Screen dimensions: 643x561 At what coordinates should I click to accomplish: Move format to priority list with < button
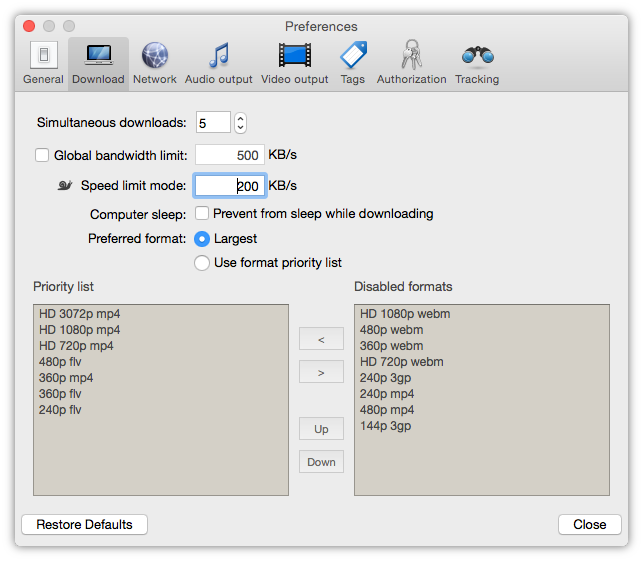click(321, 339)
